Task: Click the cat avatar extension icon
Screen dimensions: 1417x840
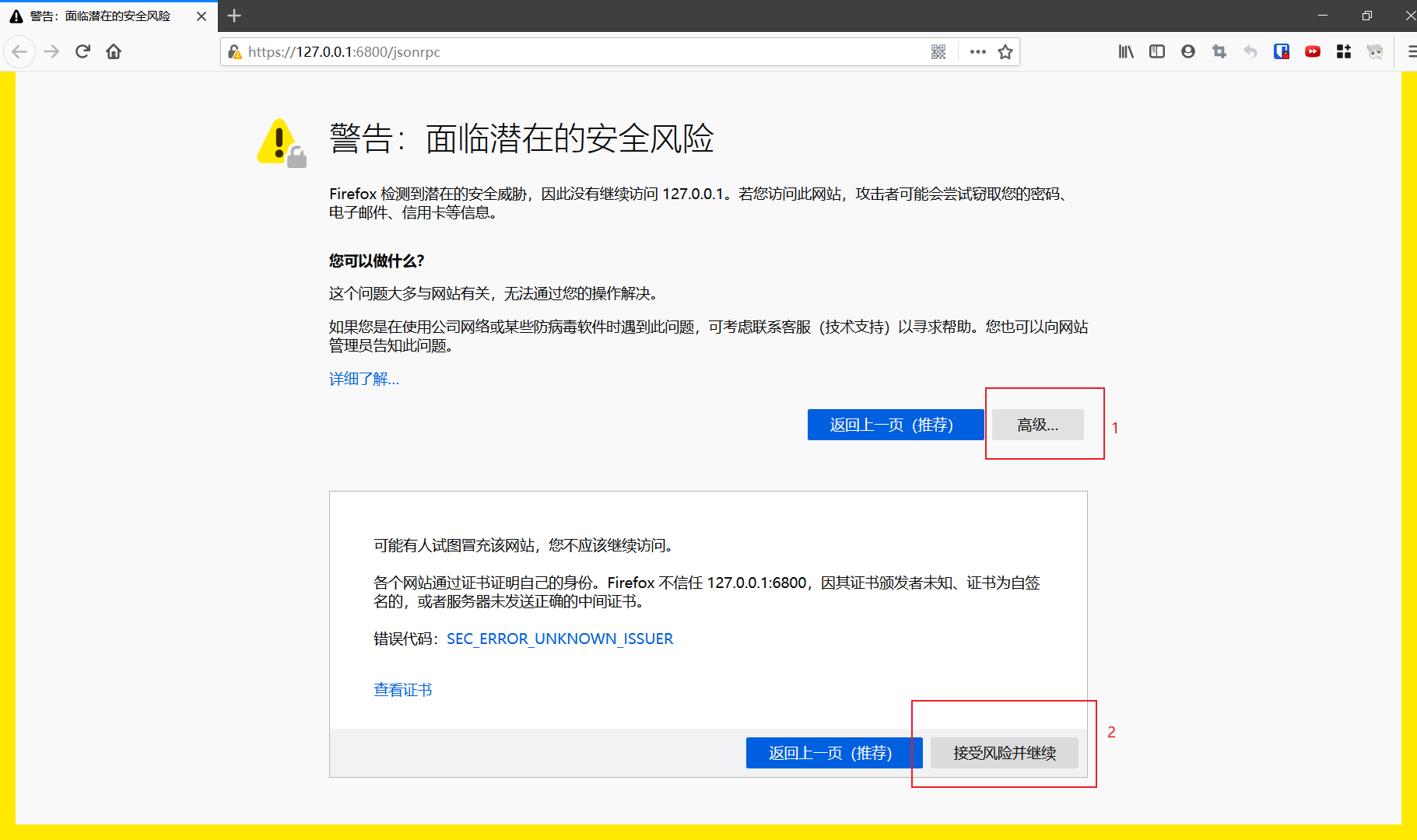Action: [x=1375, y=52]
